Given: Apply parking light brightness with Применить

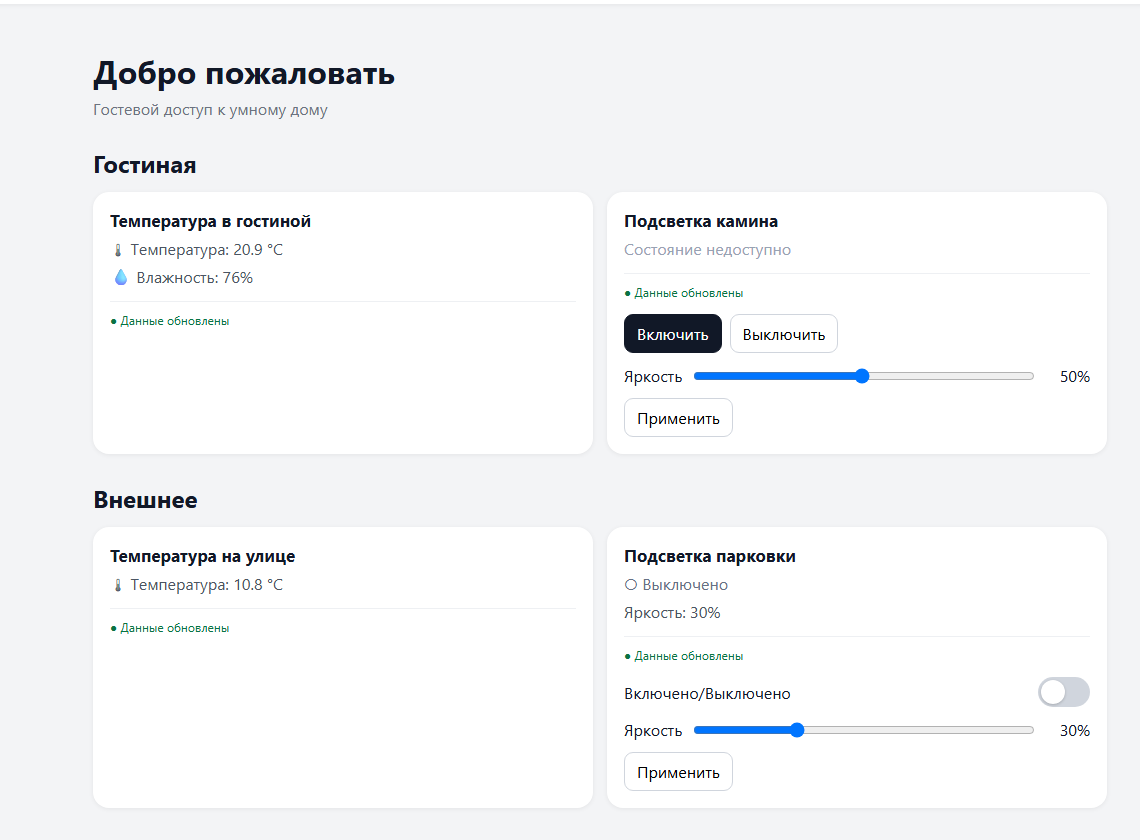Looking at the screenshot, I should point(678,772).
